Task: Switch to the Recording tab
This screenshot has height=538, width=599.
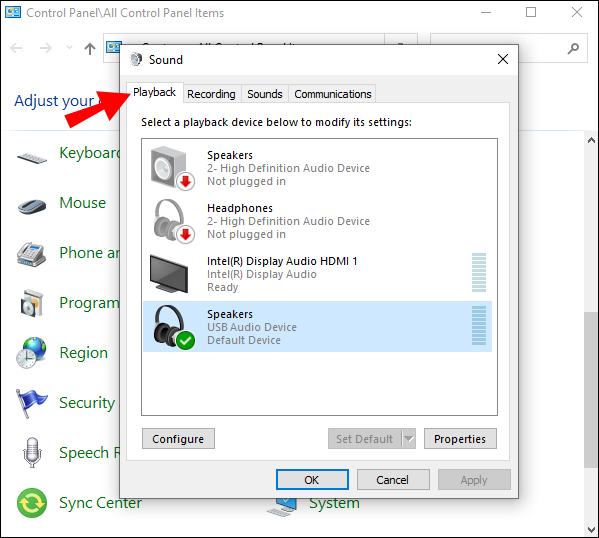Action: pos(211,94)
